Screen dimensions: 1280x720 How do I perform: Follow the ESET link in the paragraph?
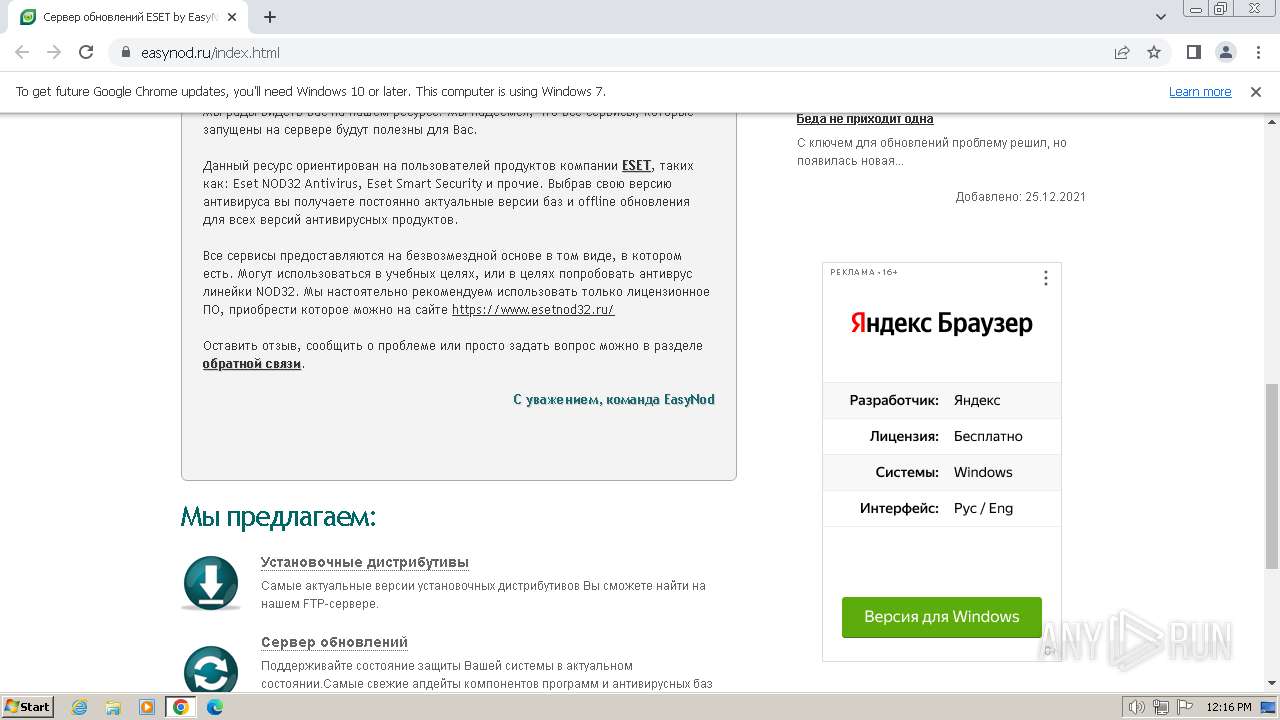637,165
